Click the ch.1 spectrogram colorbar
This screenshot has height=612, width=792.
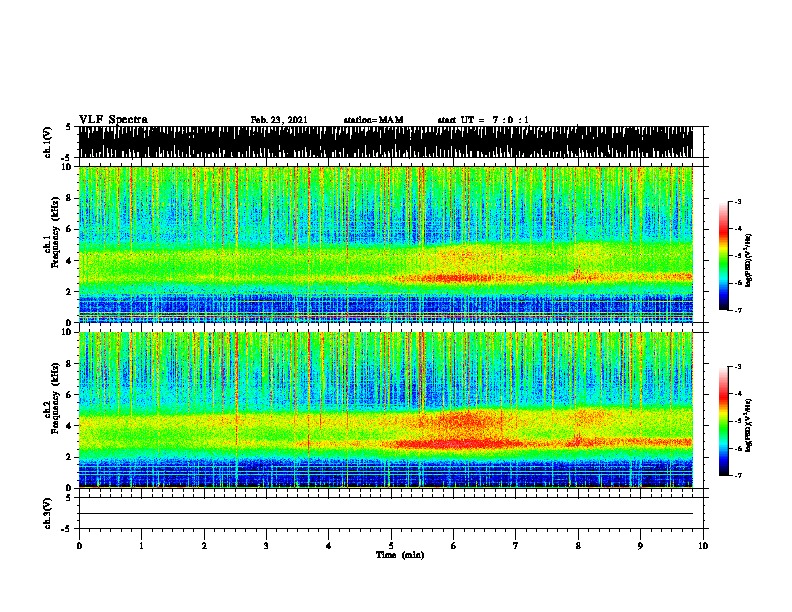tap(724, 256)
